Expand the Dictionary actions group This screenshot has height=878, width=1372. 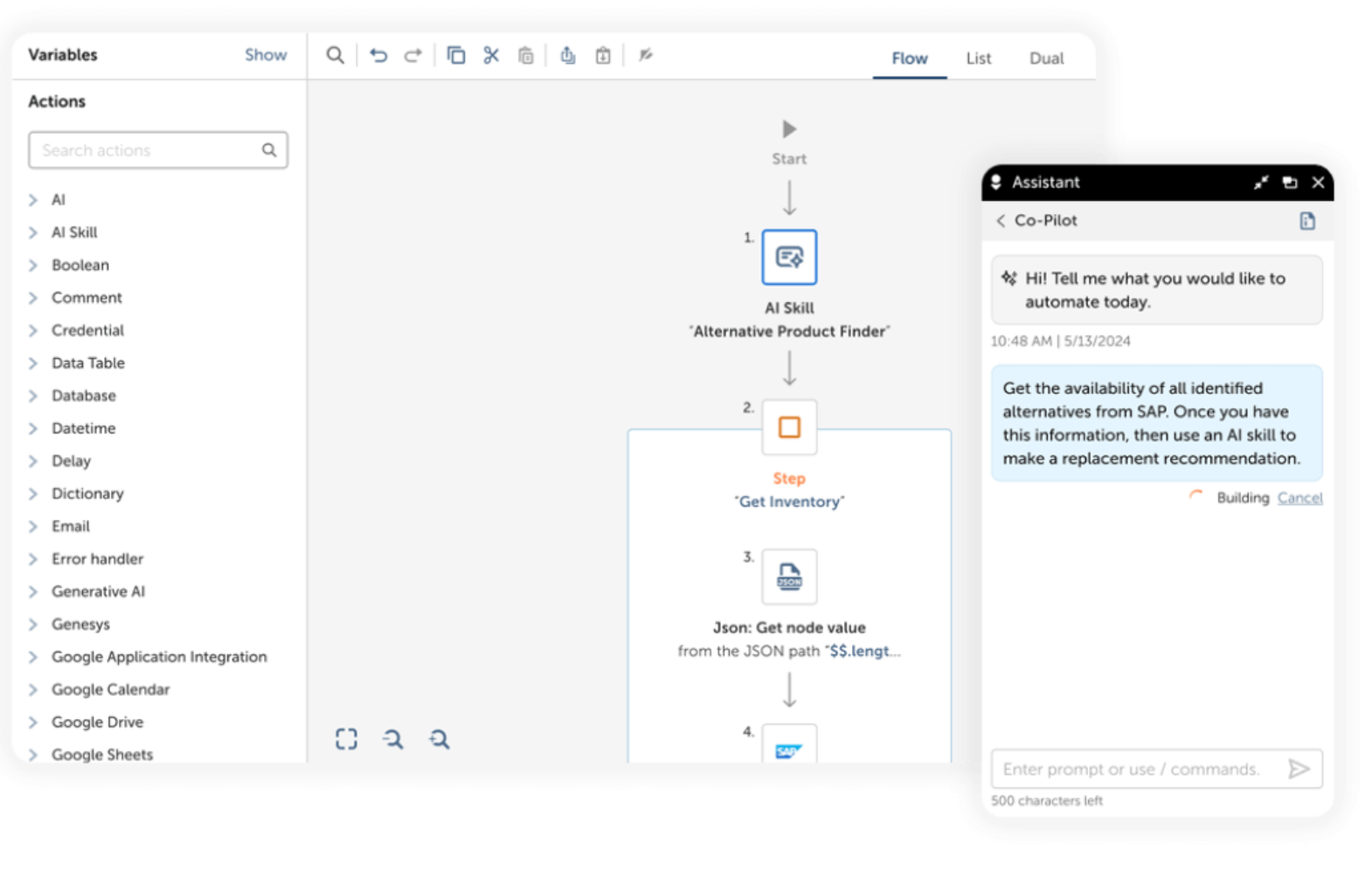click(33, 494)
